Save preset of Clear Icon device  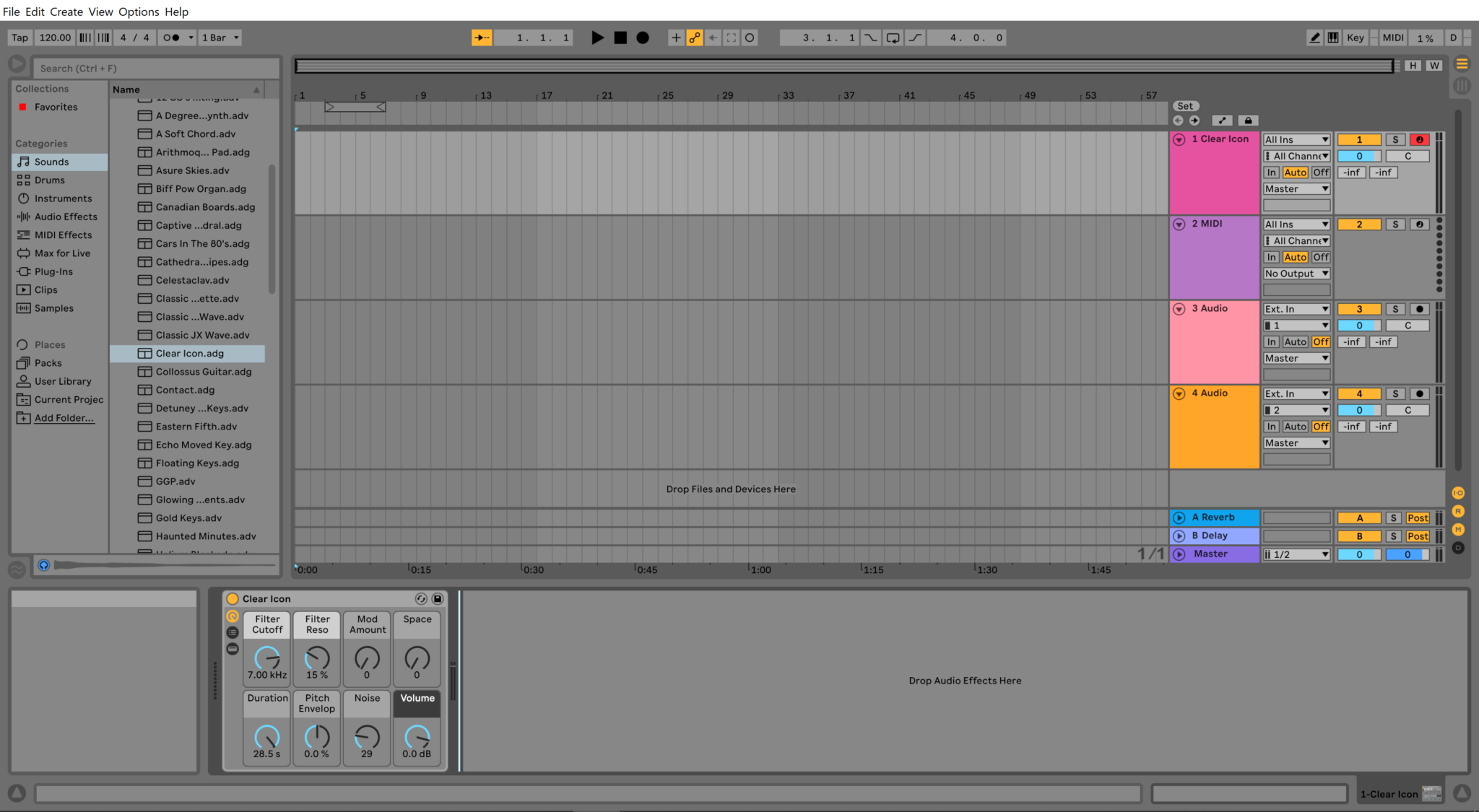pyautogui.click(x=438, y=598)
